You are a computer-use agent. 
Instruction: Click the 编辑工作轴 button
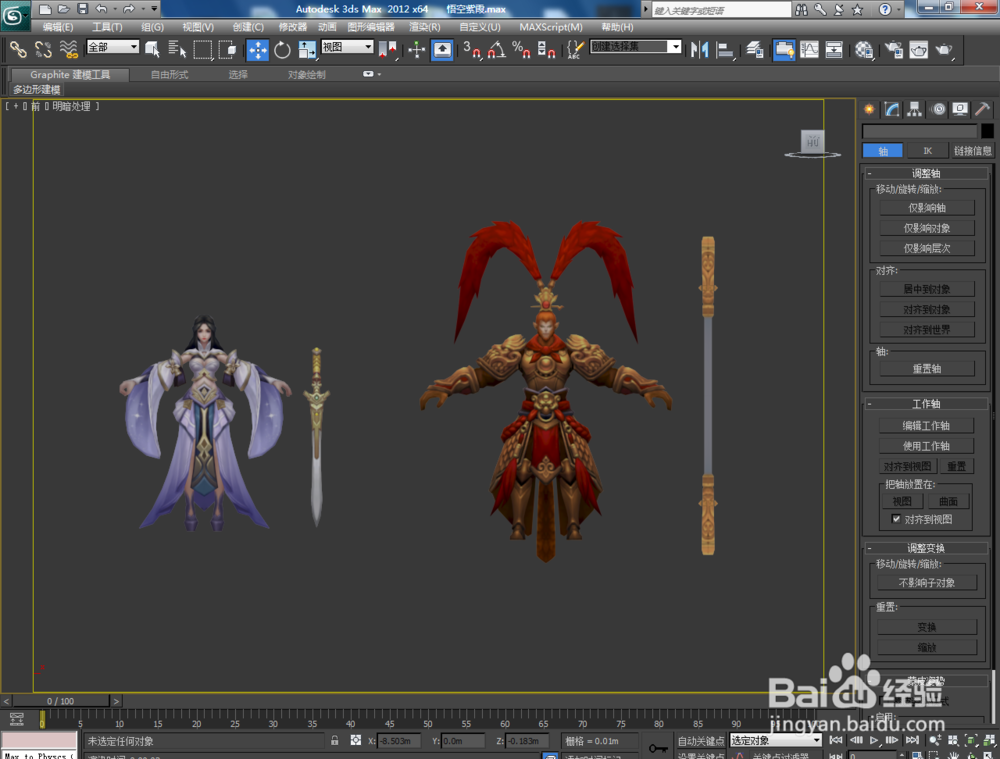click(x=926, y=425)
